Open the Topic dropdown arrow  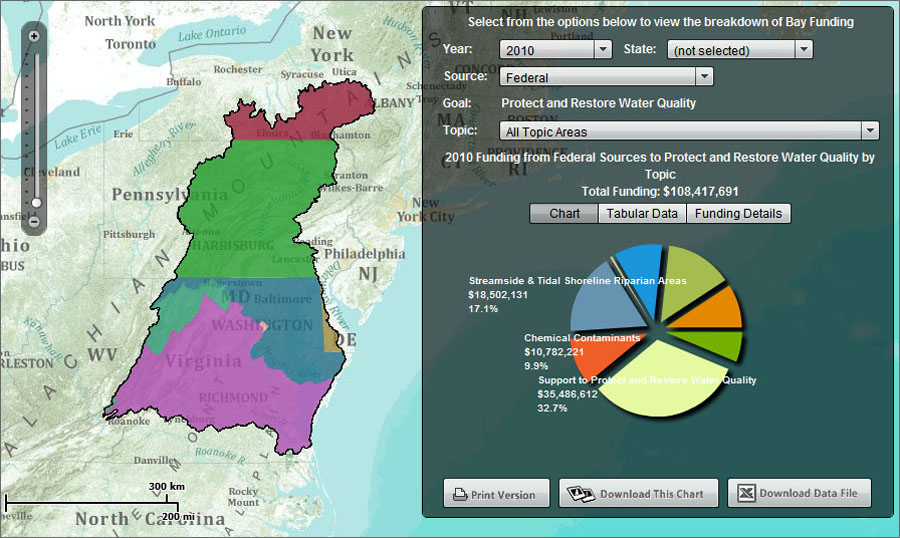click(870, 131)
